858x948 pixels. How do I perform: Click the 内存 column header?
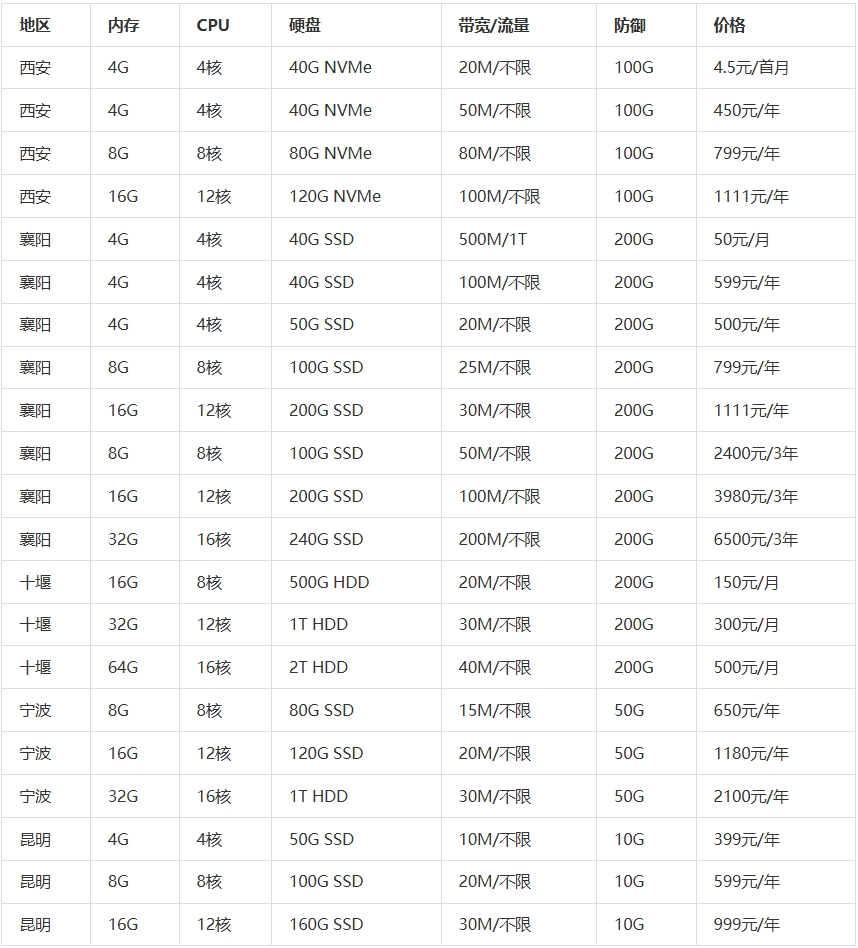[123, 25]
